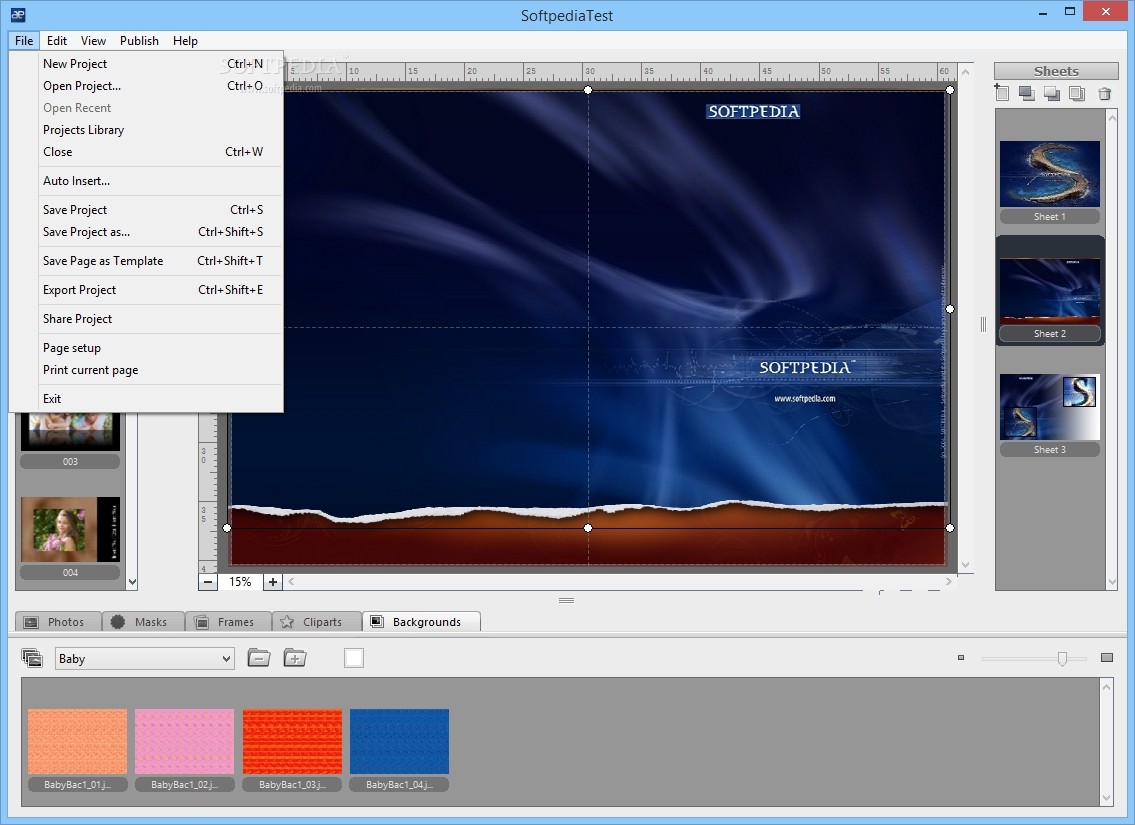Open the View menu

point(93,41)
